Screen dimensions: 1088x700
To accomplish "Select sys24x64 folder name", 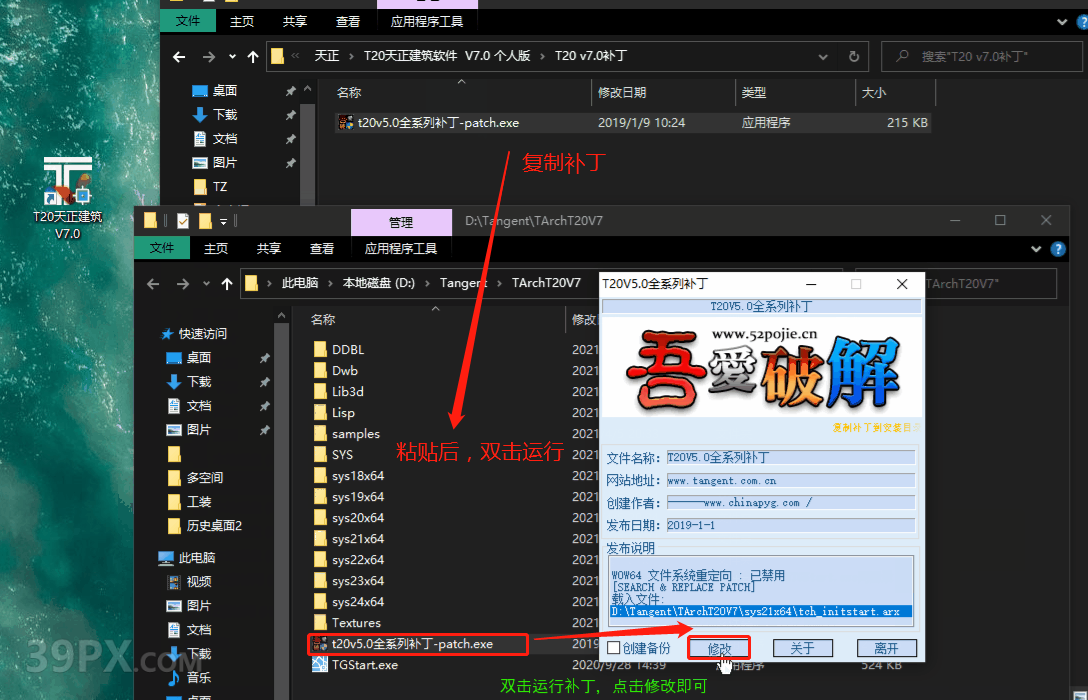I will pyautogui.click(x=358, y=601).
